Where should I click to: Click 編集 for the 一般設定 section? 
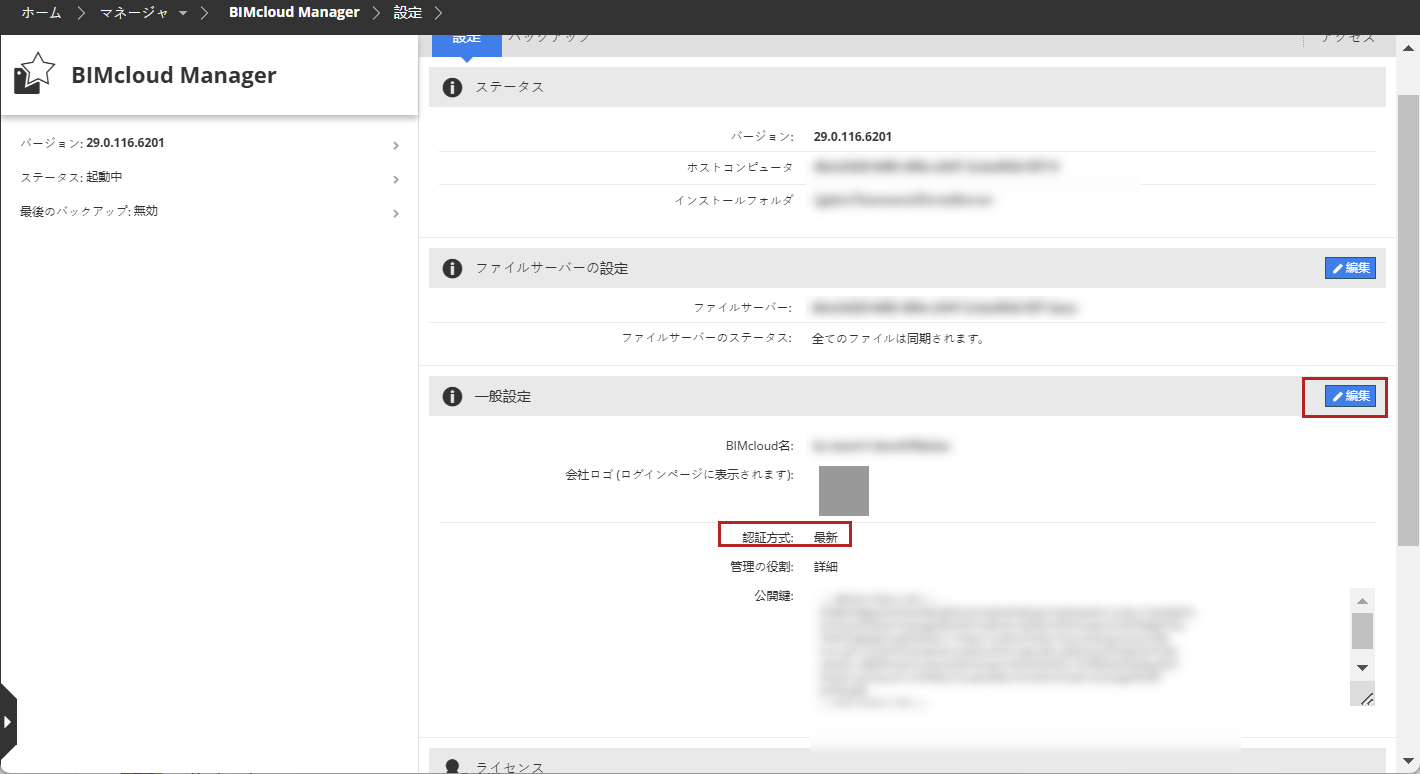point(1350,396)
